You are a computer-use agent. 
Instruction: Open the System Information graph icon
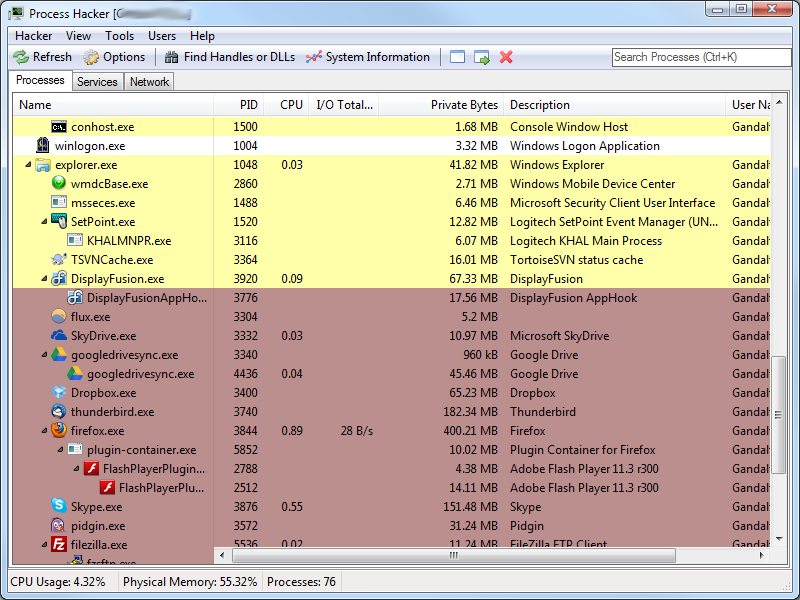click(314, 57)
